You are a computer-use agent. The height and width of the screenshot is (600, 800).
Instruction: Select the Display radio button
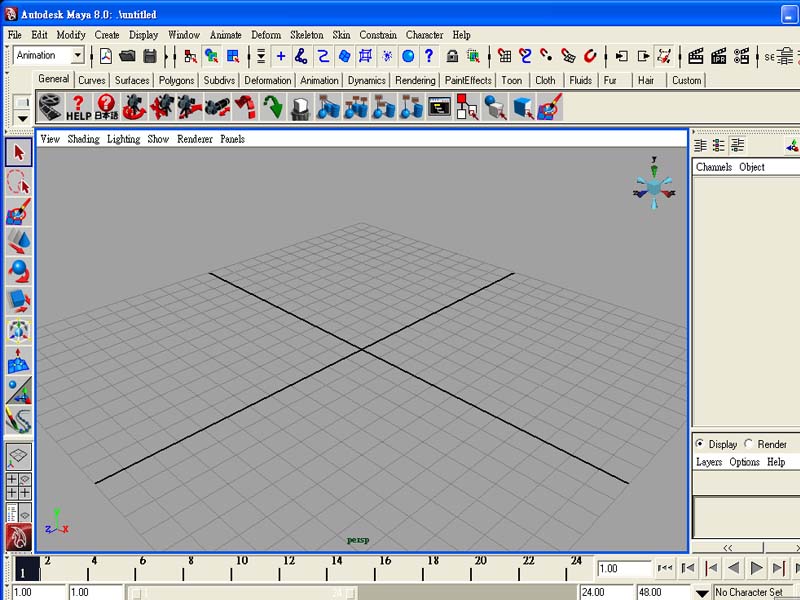tap(699, 444)
